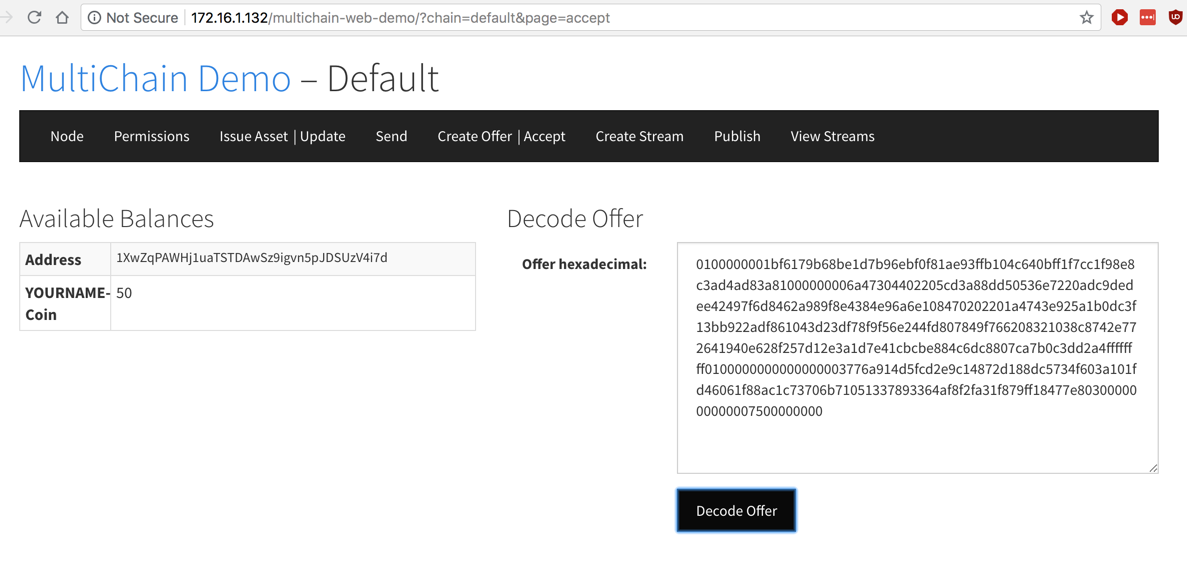
Task: Open Create Stream page
Action: 640,136
